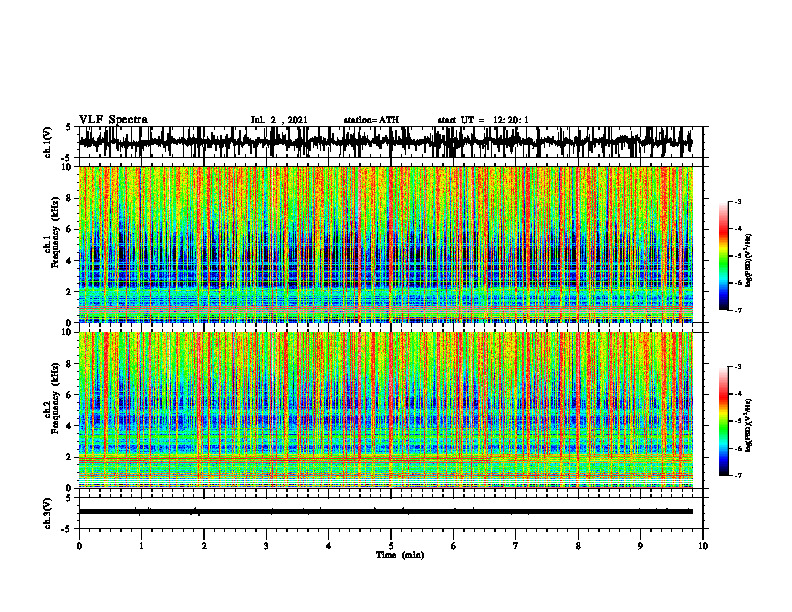This screenshot has width=792, height=612.
Task: Click the "station=ATH" header label
Action: (x=371, y=120)
